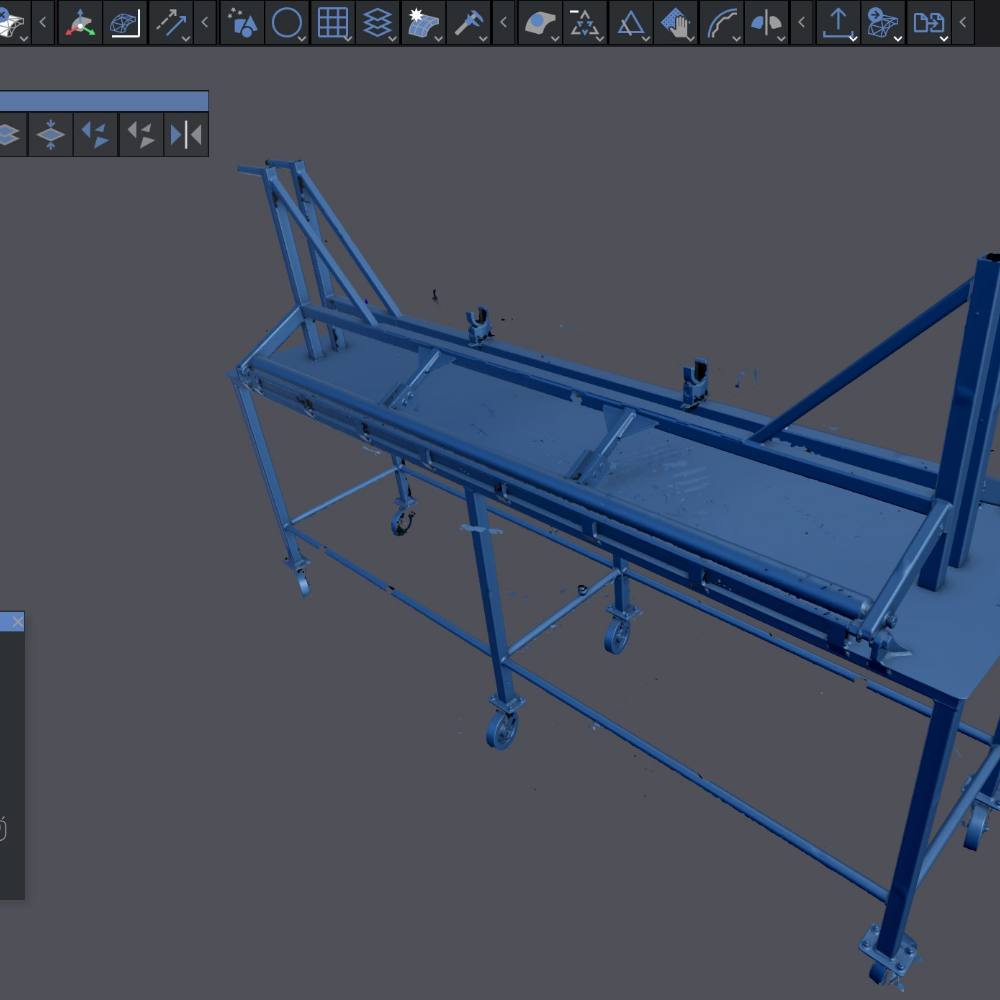Open the dropdown arrow under the caliper tool
The image size is (1000, 1000).
point(483,39)
